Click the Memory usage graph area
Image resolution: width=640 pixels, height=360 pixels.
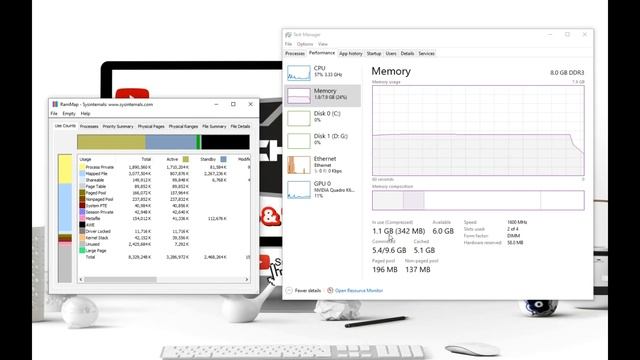tap(478, 131)
